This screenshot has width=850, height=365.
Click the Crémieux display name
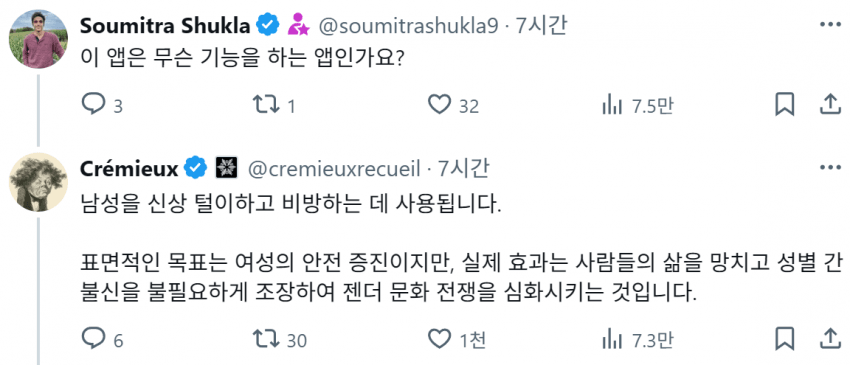tap(129, 169)
